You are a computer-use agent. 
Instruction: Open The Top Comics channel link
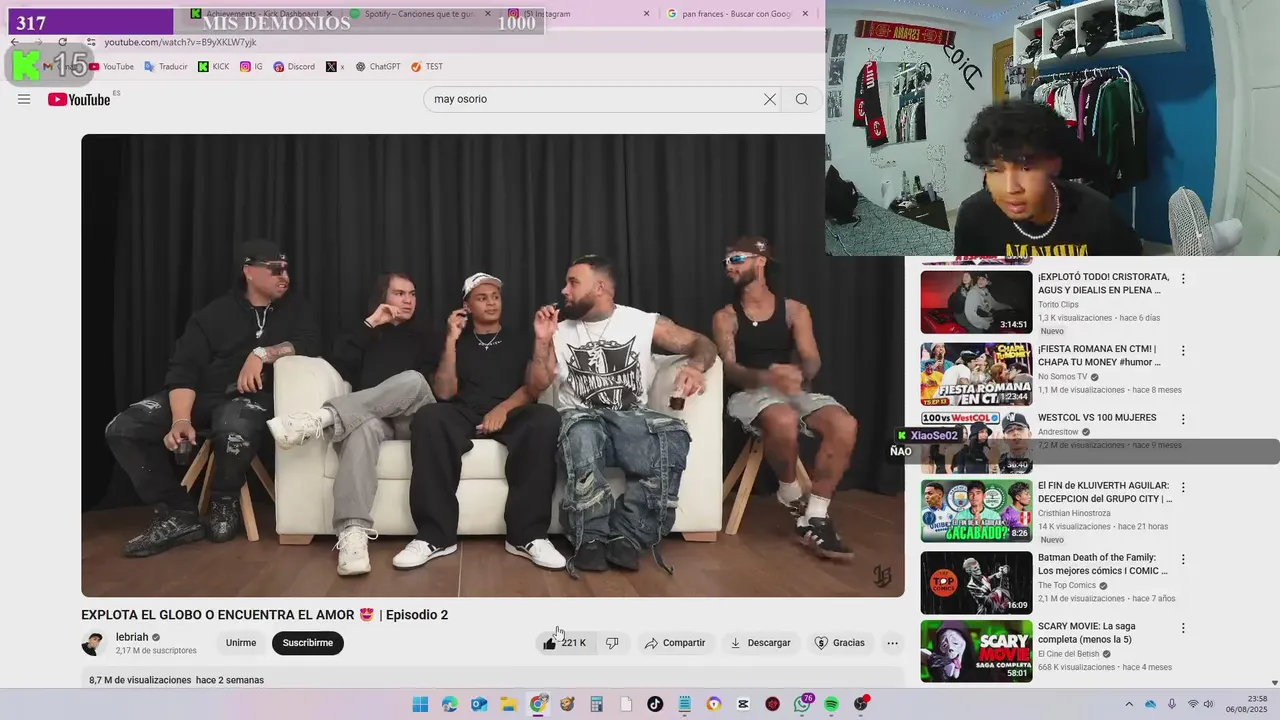pyautogui.click(x=1067, y=586)
